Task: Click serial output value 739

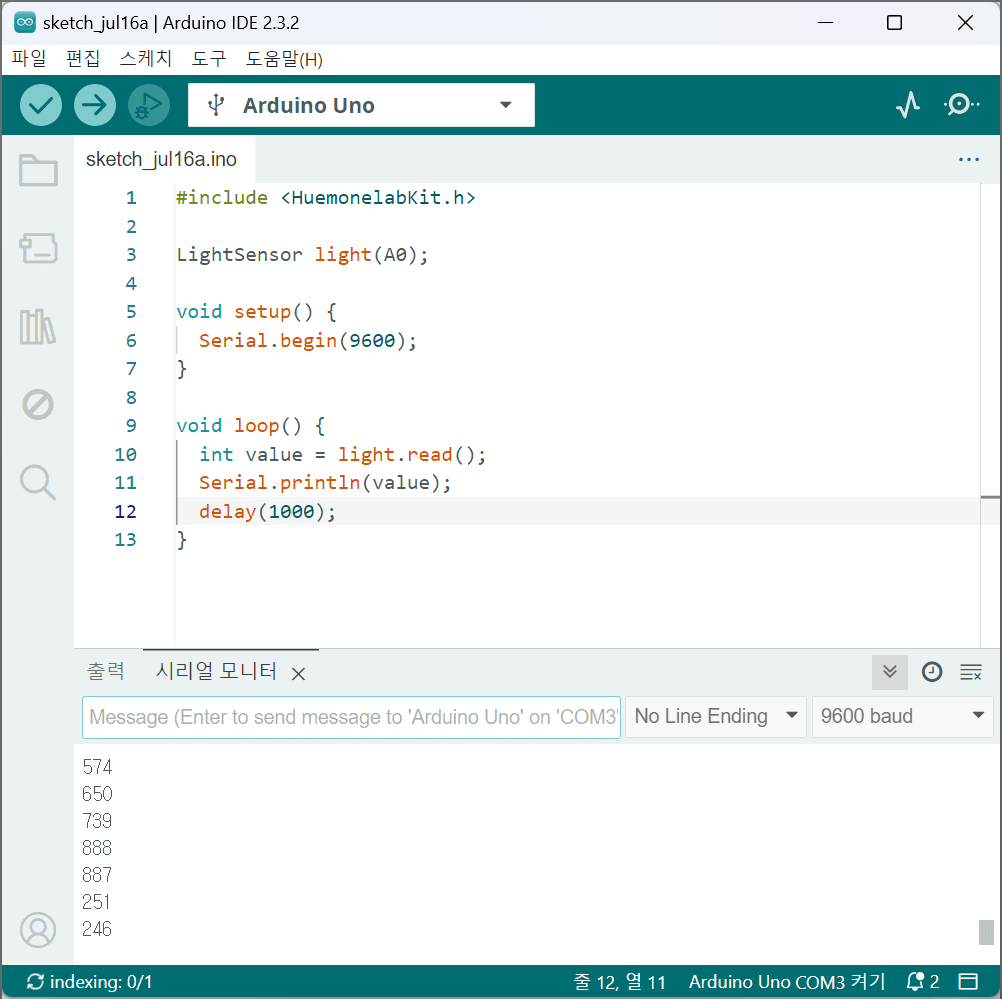Action: (x=97, y=821)
